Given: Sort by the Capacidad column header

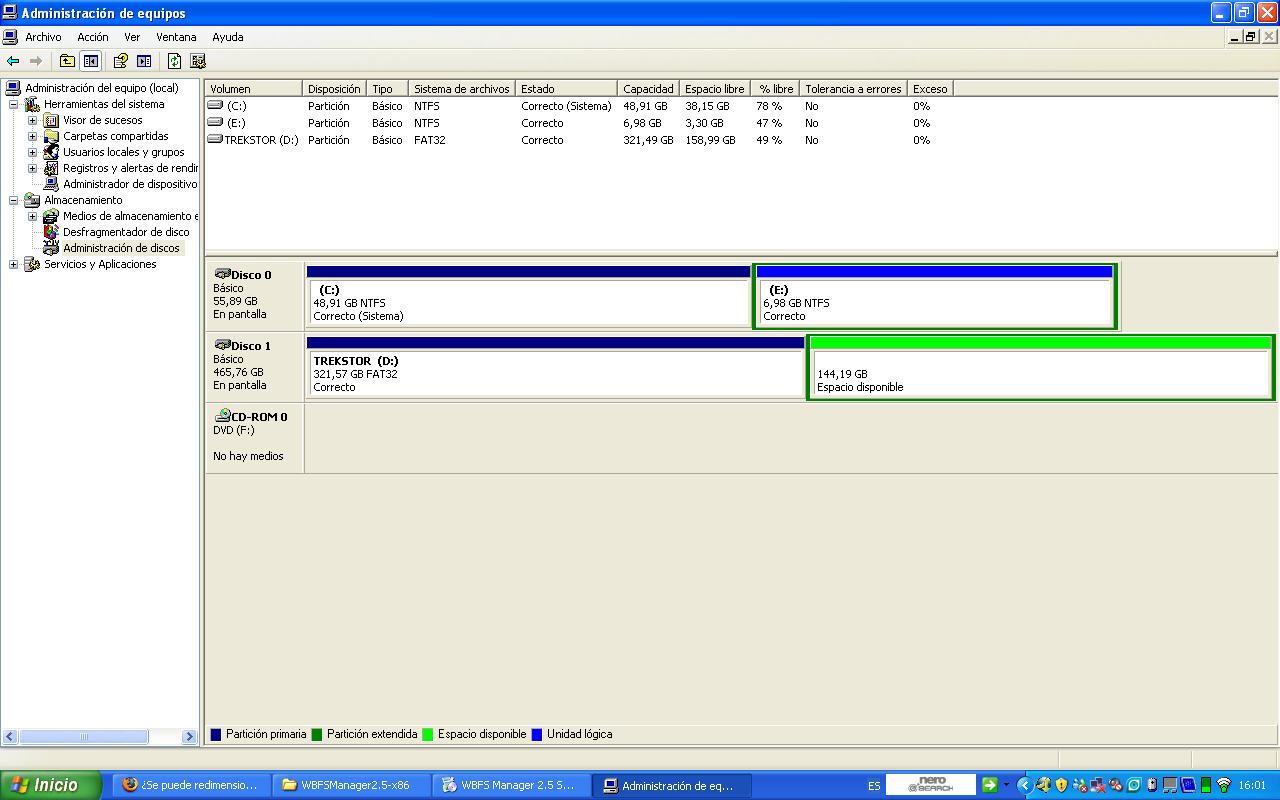Looking at the screenshot, I should point(648,89).
